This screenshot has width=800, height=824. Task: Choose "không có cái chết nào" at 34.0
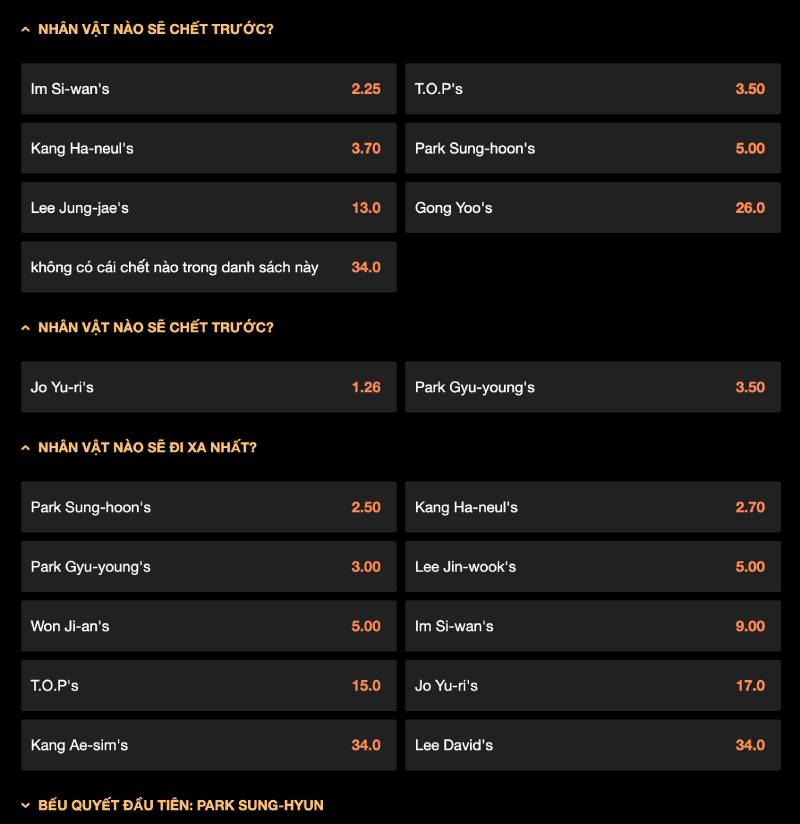208,267
